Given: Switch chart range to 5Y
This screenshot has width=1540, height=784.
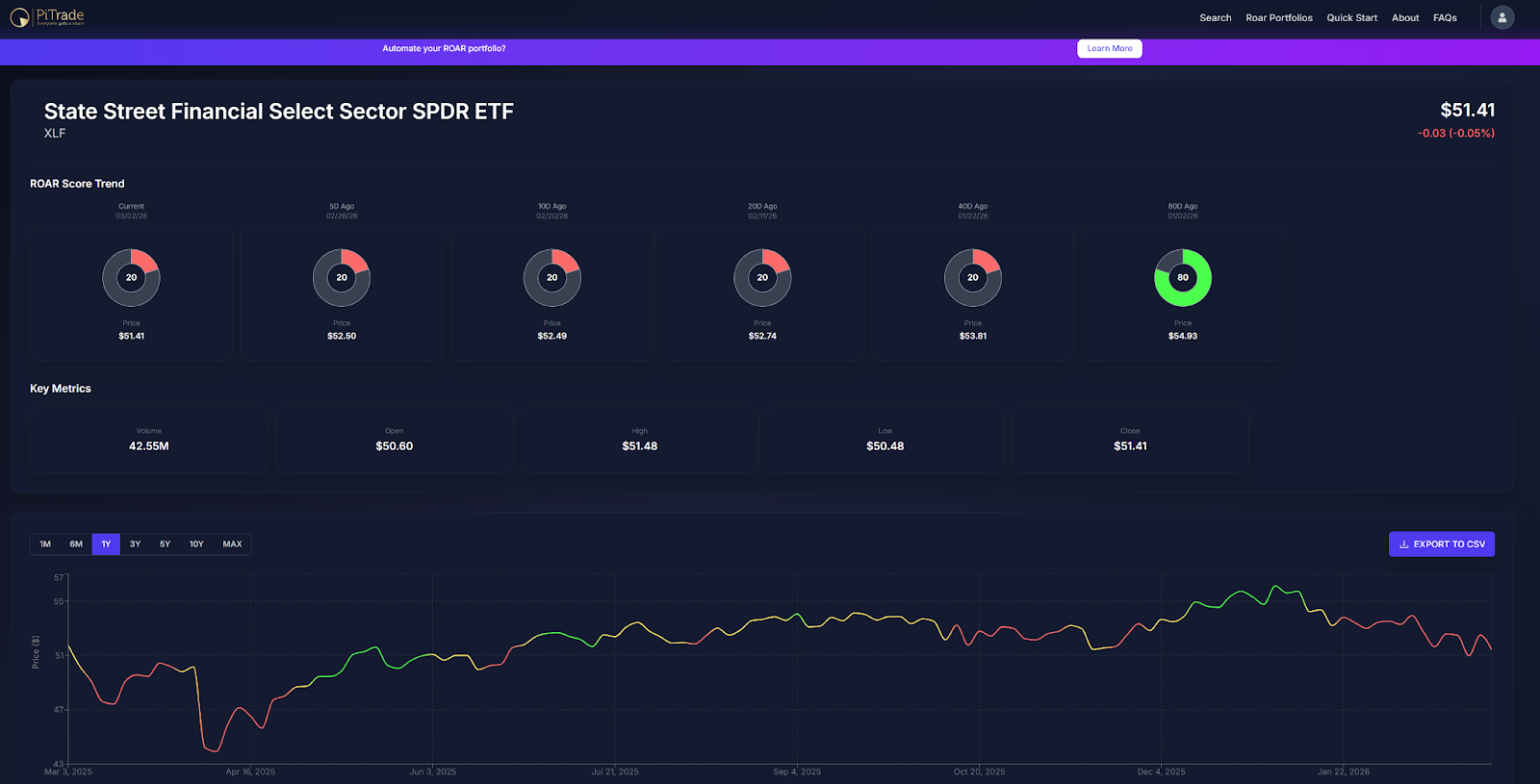Looking at the screenshot, I should click(166, 544).
